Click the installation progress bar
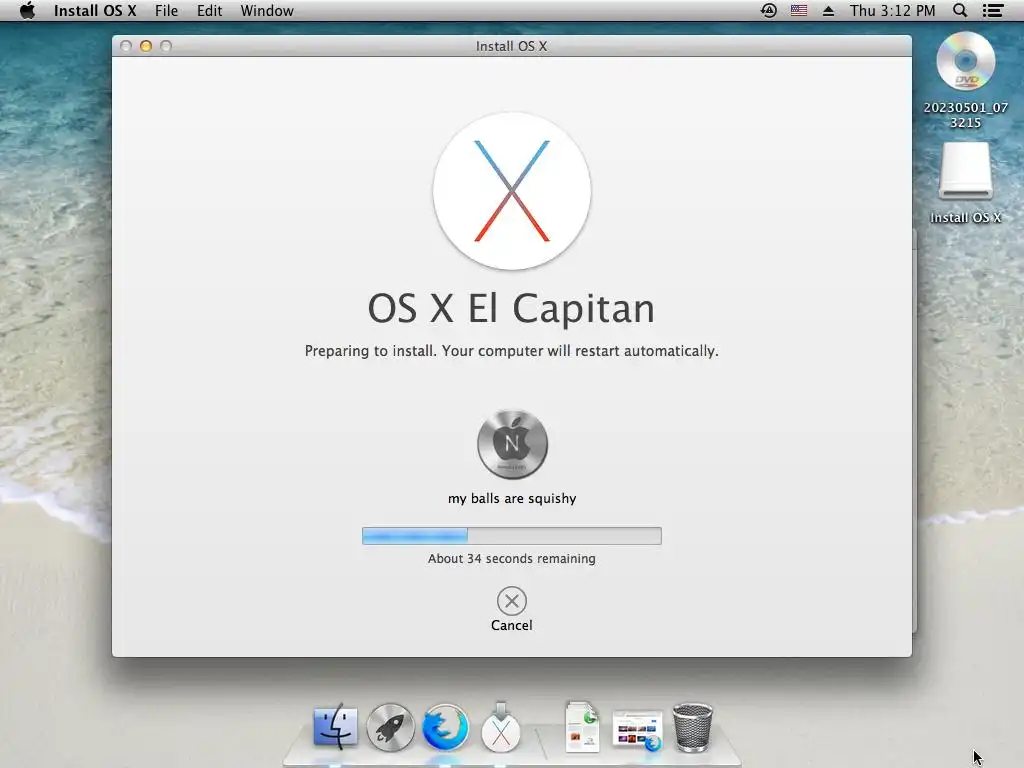The width and height of the screenshot is (1024, 768). click(x=511, y=536)
